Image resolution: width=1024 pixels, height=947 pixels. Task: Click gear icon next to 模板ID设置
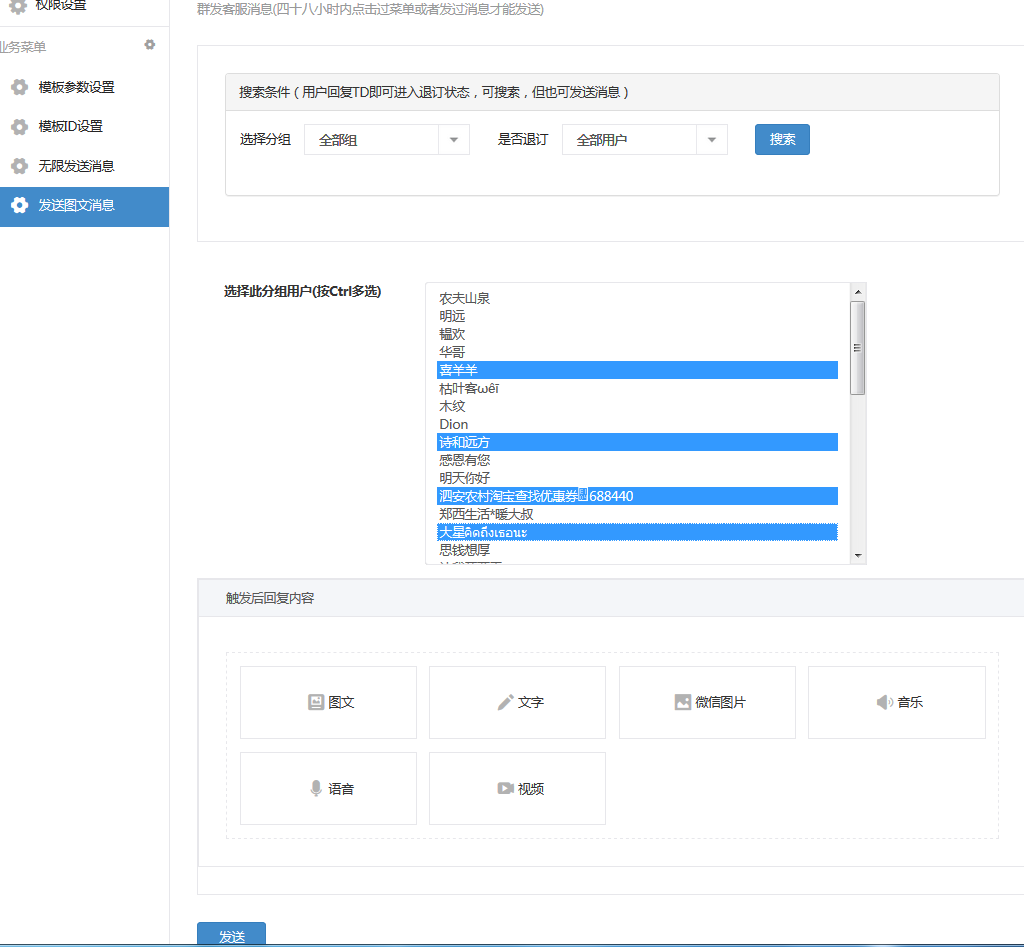[20, 127]
